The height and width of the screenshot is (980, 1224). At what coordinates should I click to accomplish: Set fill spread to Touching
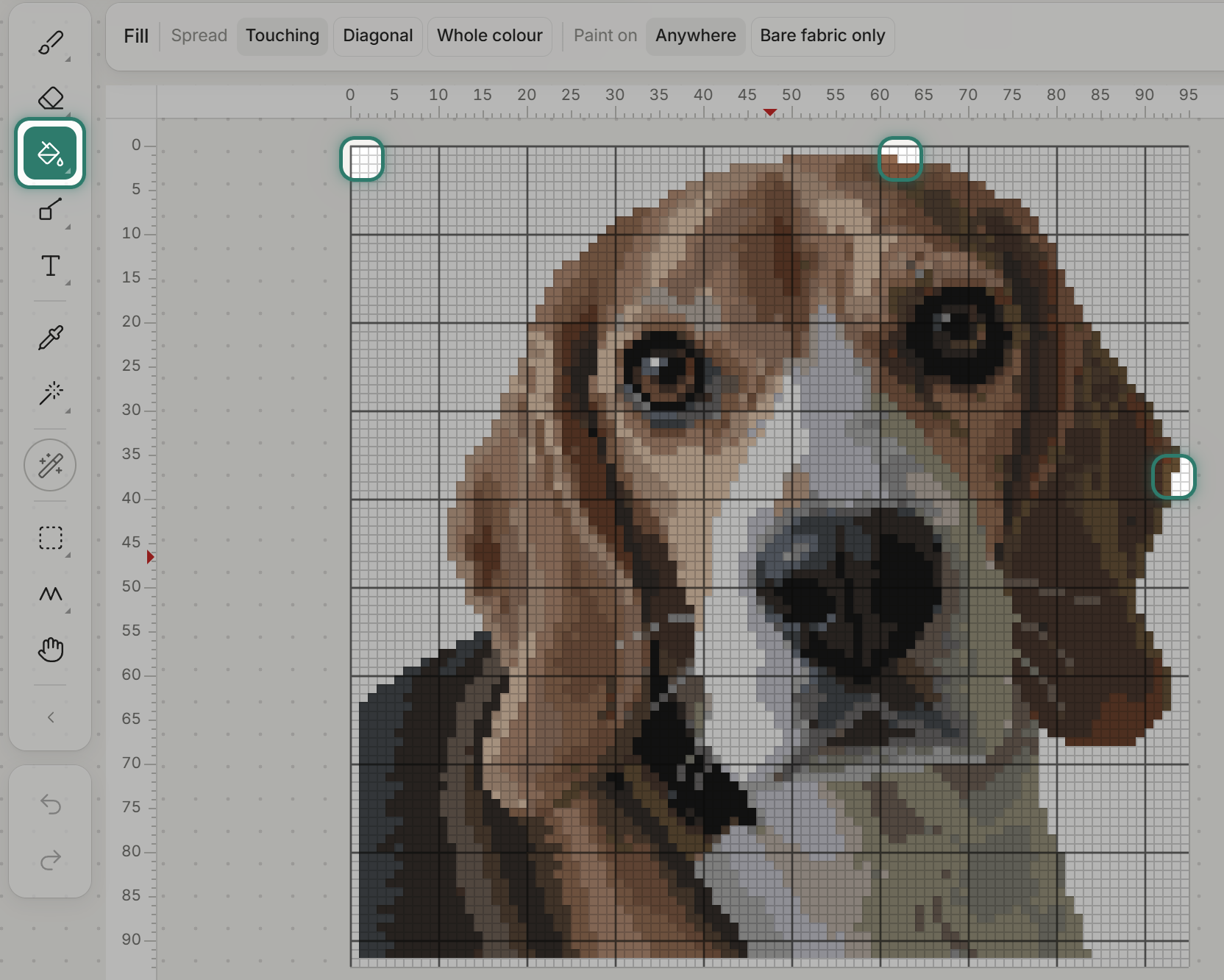pos(282,36)
